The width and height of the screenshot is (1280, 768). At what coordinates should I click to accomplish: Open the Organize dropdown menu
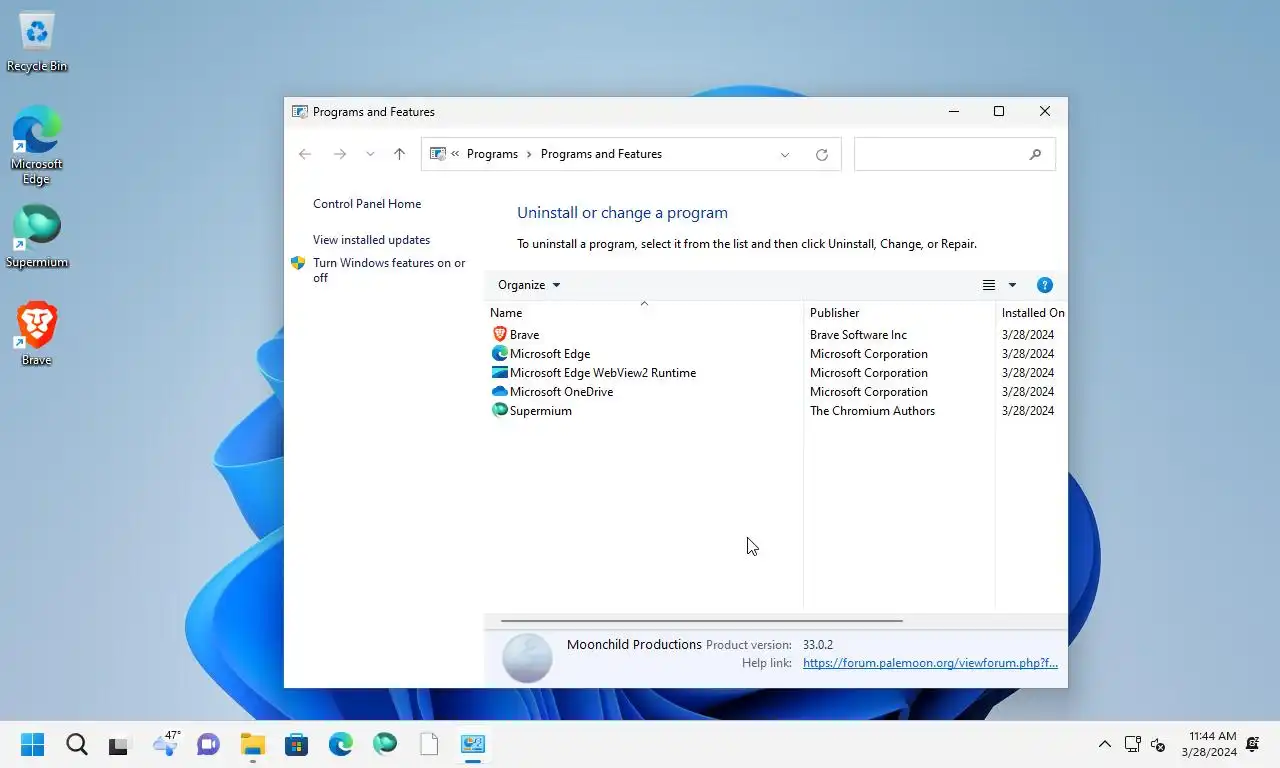[x=529, y=285]
